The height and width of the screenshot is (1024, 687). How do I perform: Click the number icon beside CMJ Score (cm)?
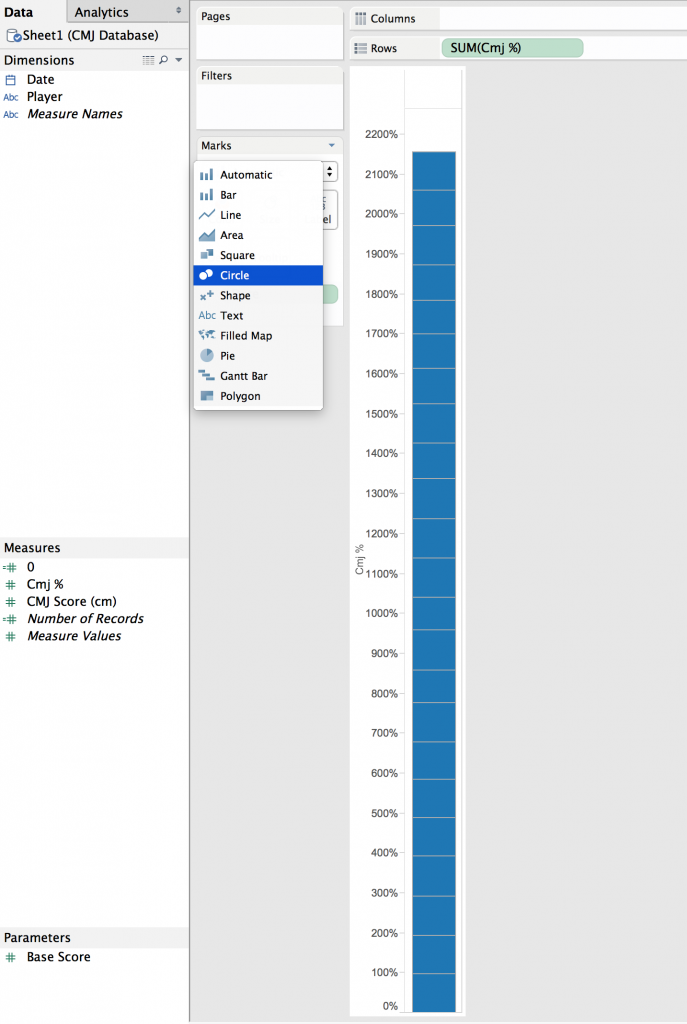pyautogui.click(x=10, y=601)
